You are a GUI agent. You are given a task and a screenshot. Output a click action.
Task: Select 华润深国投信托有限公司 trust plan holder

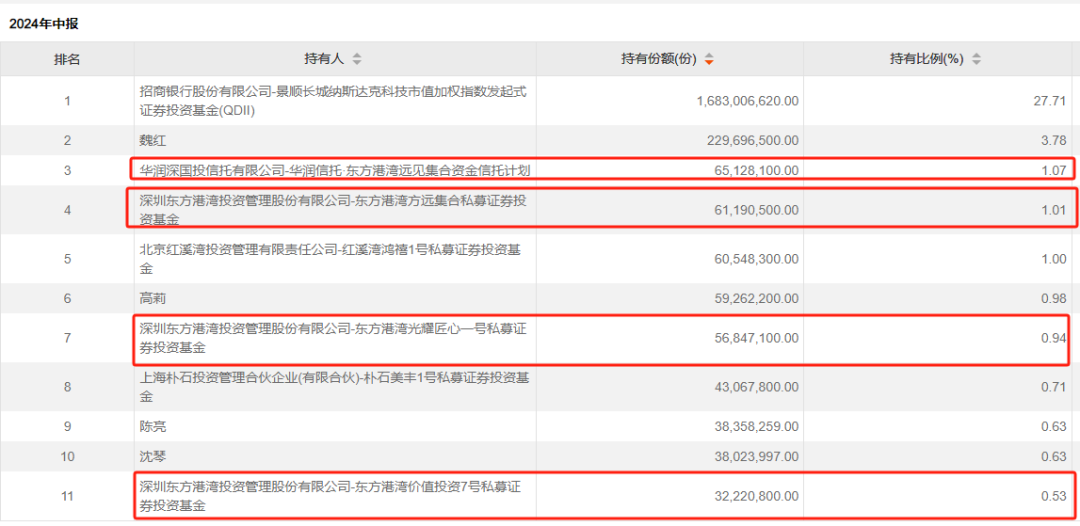335,170
